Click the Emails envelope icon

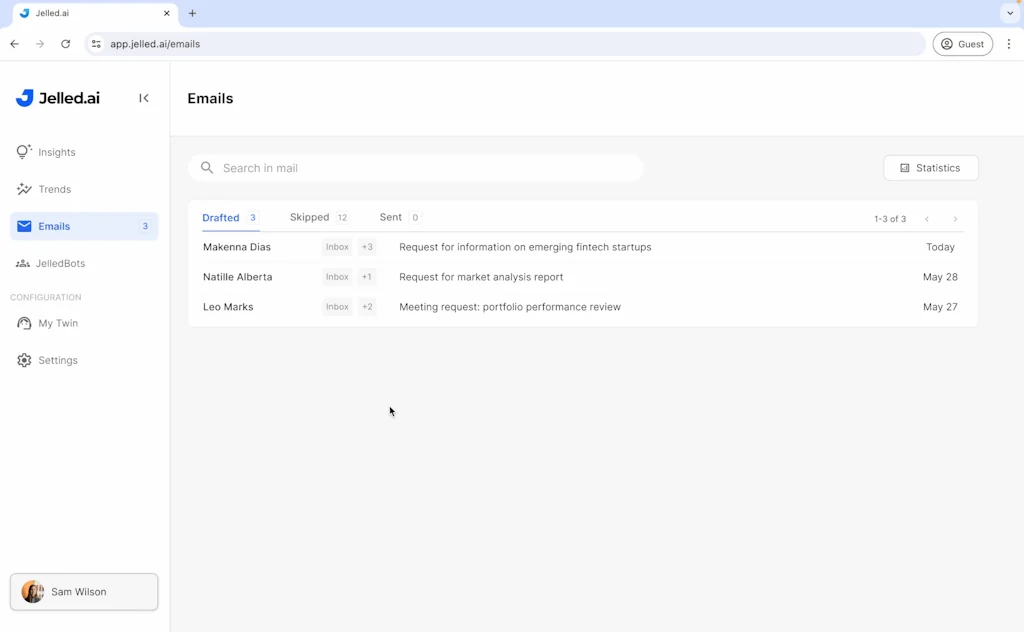pos(23,226)
